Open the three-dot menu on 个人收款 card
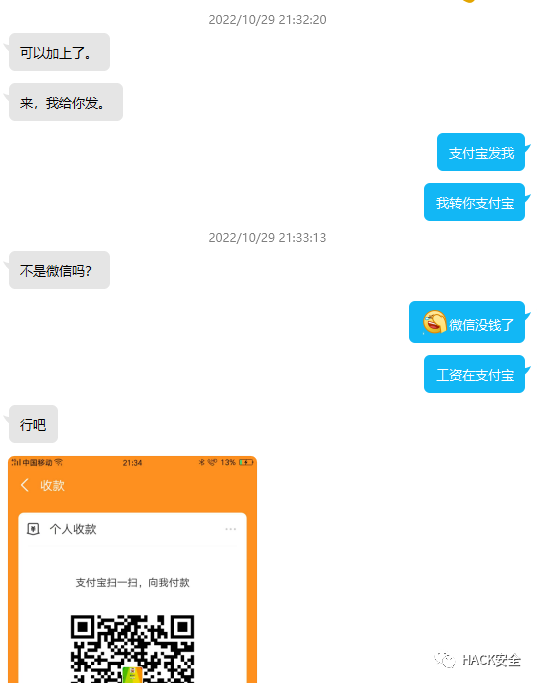 coord(230,529)
